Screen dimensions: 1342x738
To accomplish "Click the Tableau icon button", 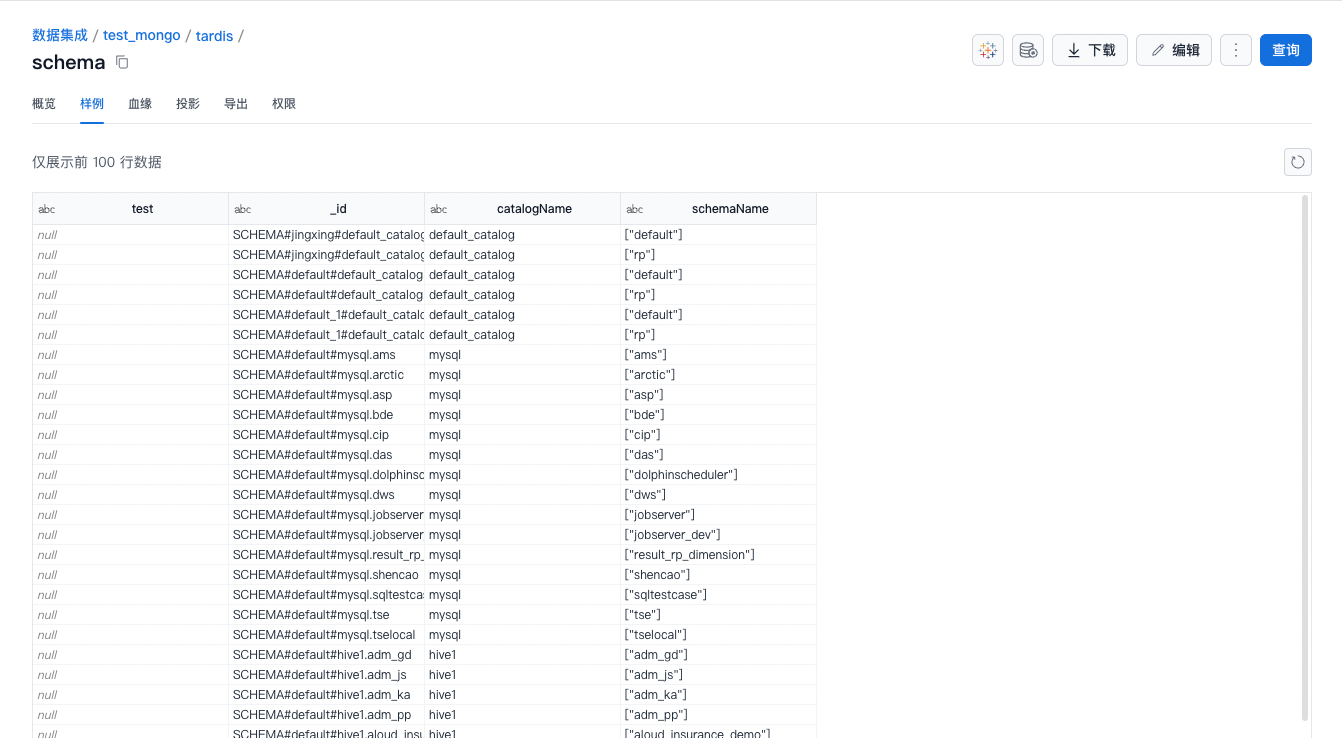I will 988,50.
